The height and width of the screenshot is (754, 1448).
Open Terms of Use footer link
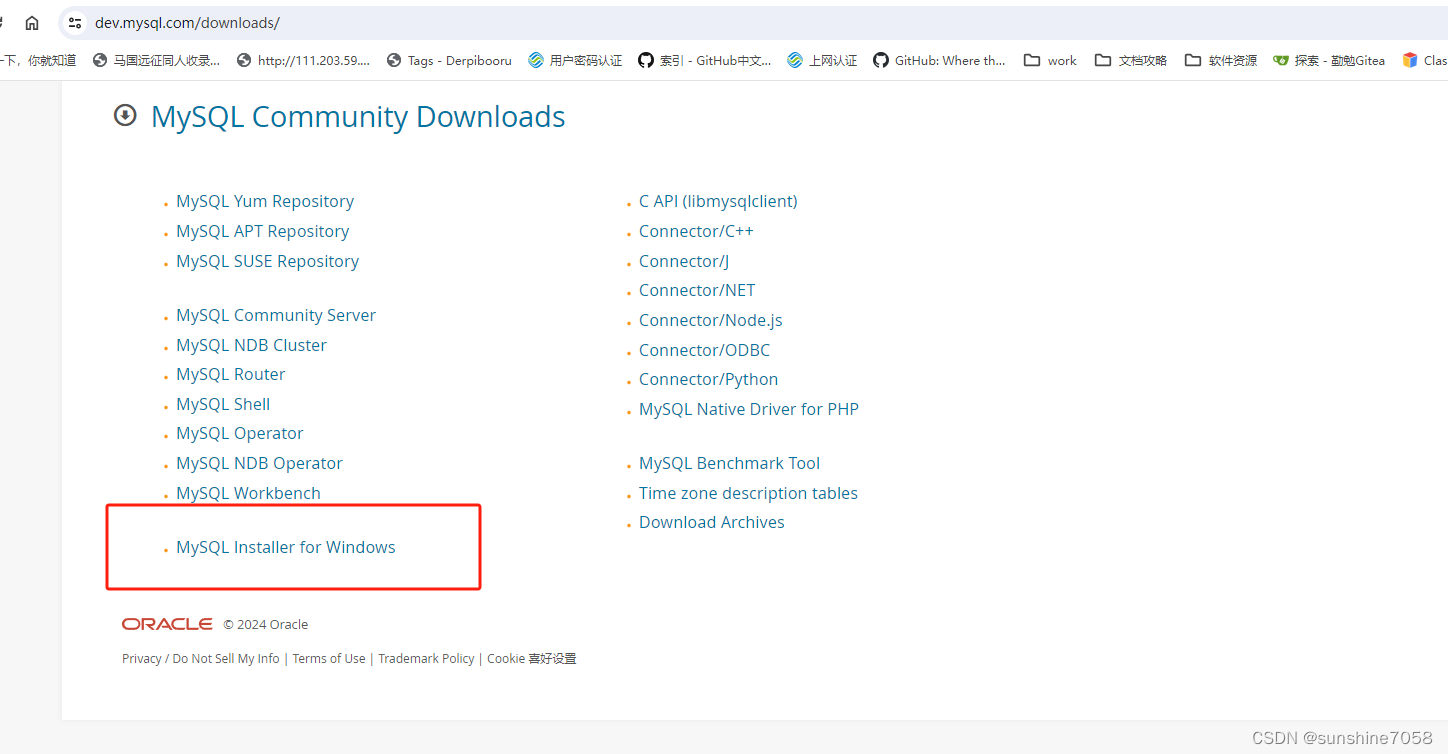(329, 658)
